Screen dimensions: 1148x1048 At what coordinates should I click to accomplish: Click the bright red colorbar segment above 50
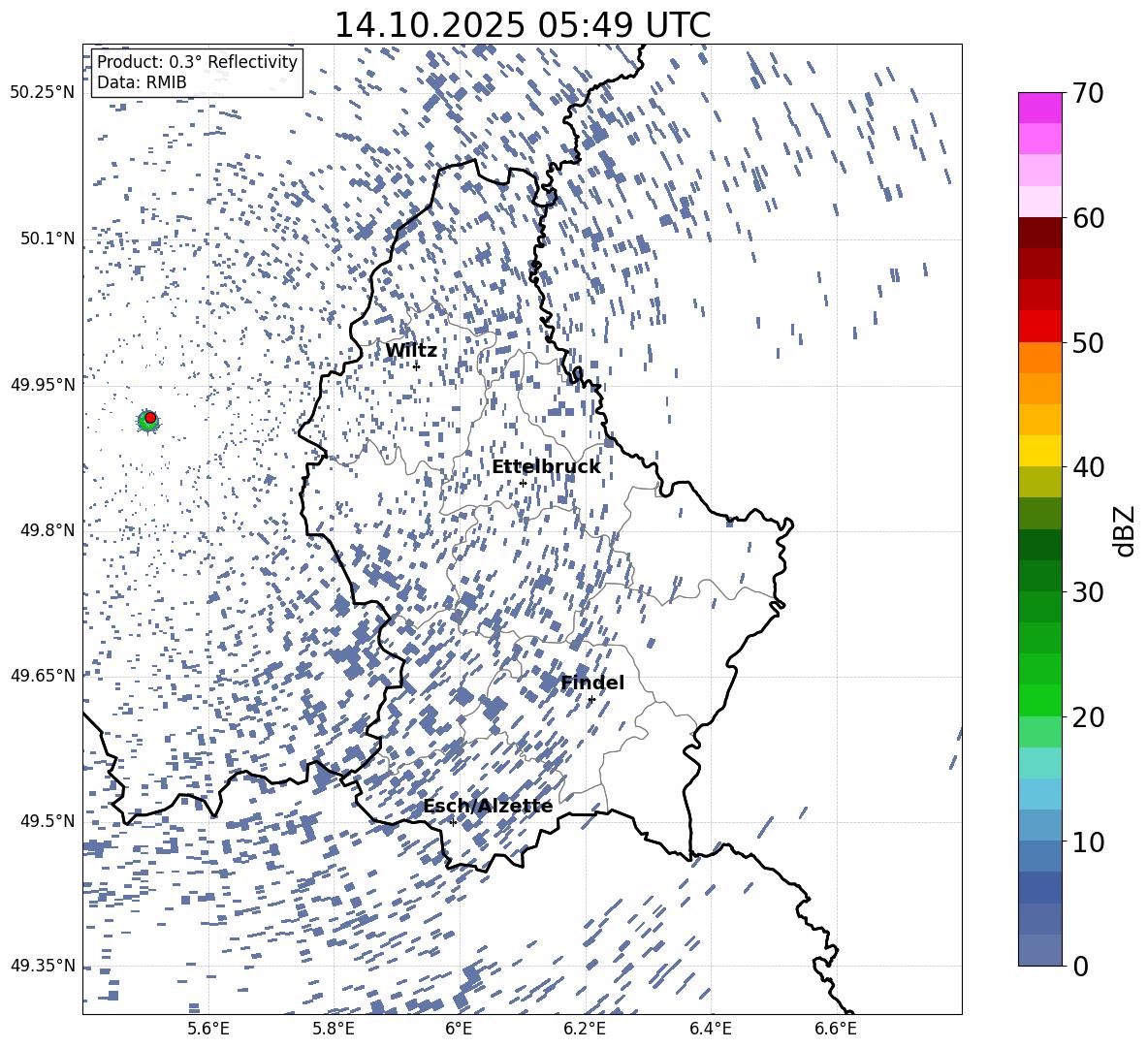tap(1040, 326)
